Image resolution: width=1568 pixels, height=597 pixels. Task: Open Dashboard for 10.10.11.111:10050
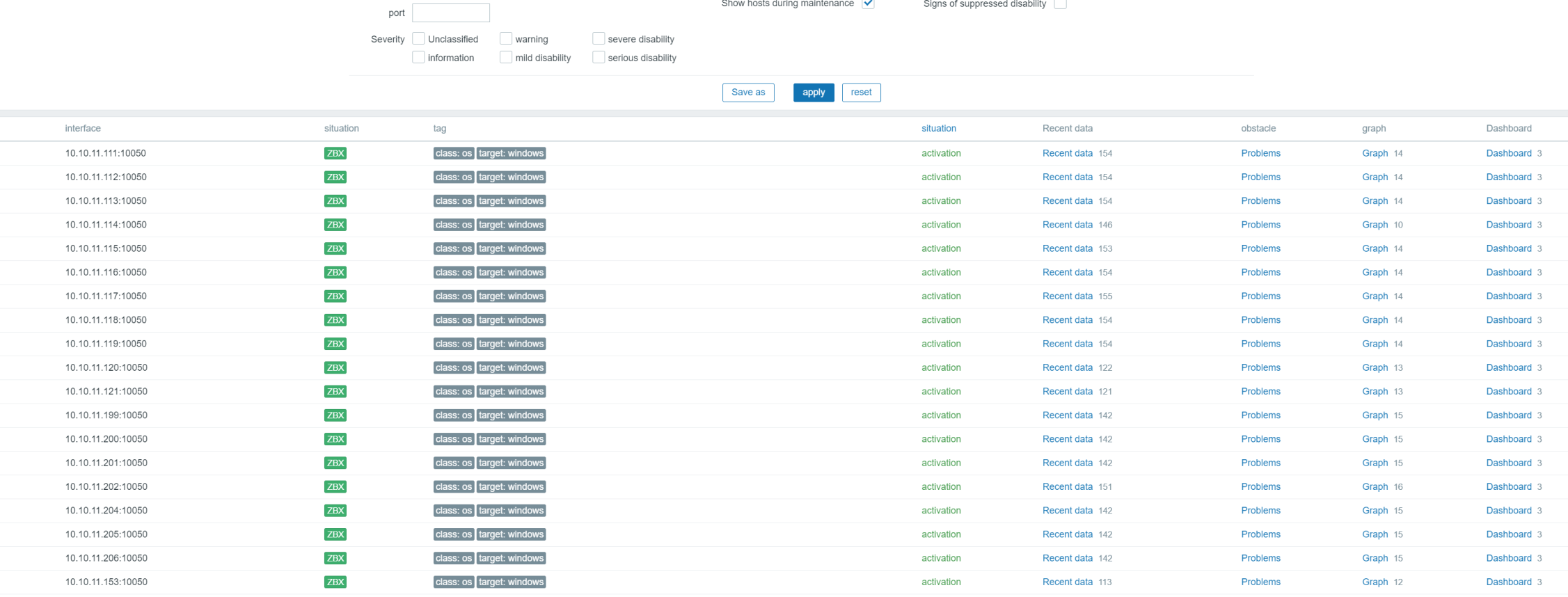(1509, 153)
